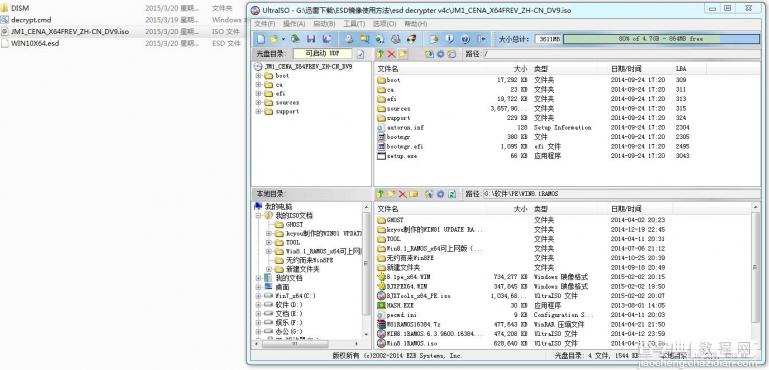Expand the 我的文档 tree node
Viewport: 769px width, 370px height.
(258, 278)
